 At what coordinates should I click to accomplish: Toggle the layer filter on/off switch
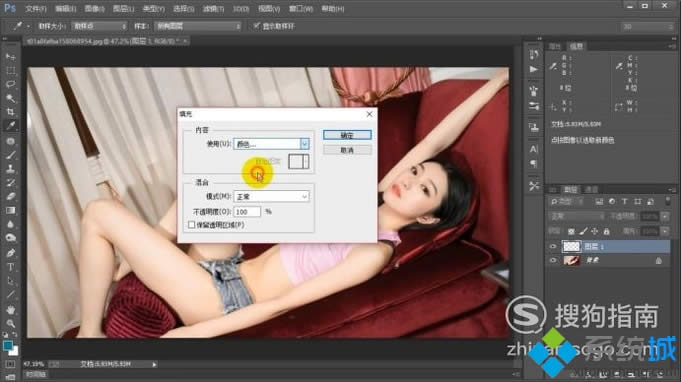pyautogui.click(x=668, y=201)
